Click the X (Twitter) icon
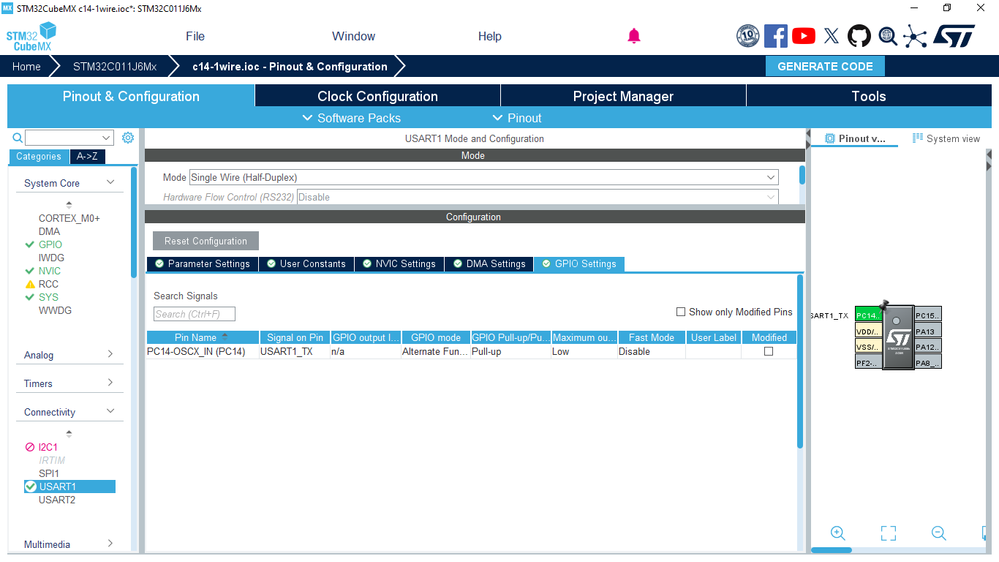This screenshot has width=999, height=562. [x=831, y=36]
